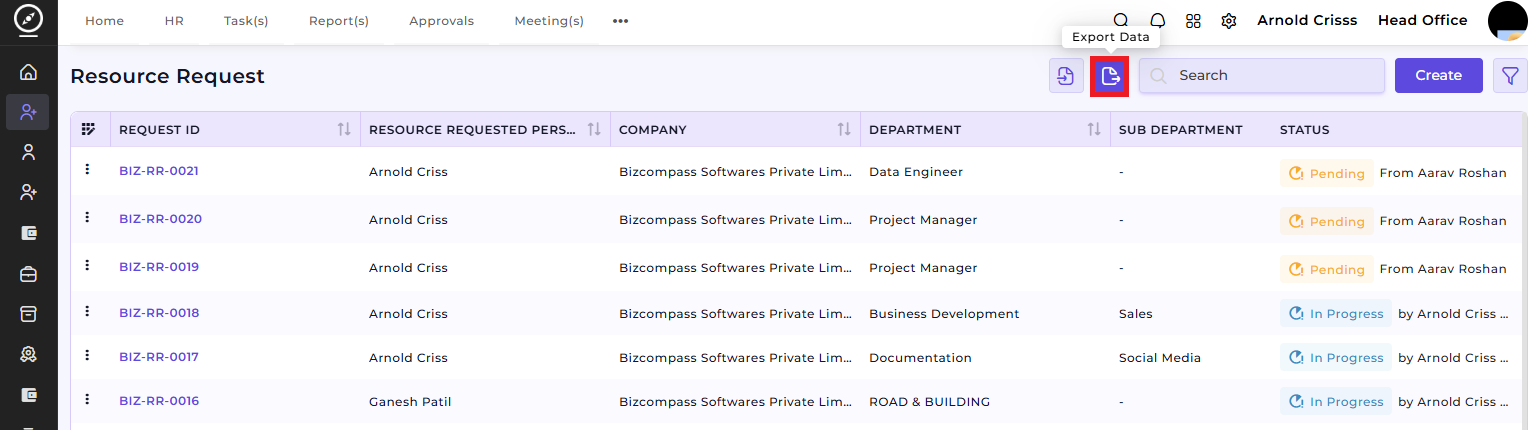This screenshot has width=1528, height=430.
Task: Click the briefcase icon in sidebar
Action: 28,273
